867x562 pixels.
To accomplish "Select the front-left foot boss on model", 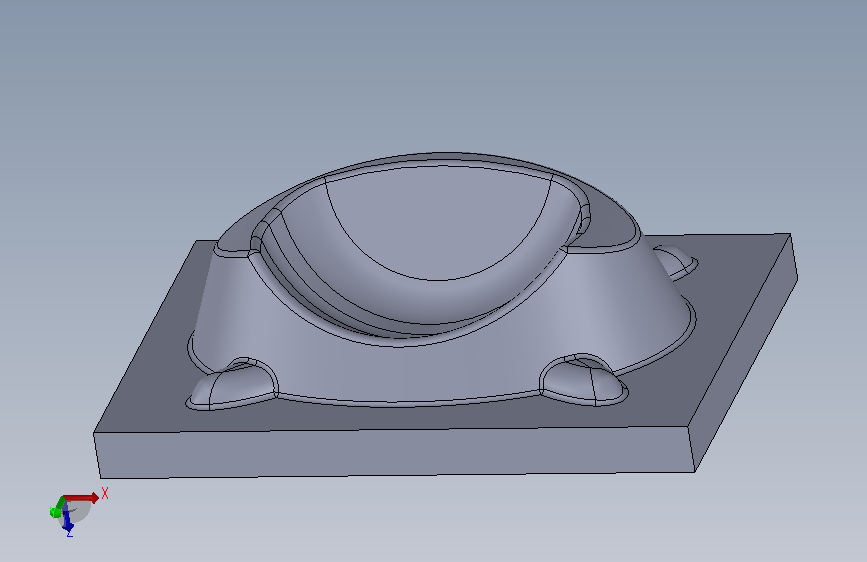I will click(x=232, y=384).
